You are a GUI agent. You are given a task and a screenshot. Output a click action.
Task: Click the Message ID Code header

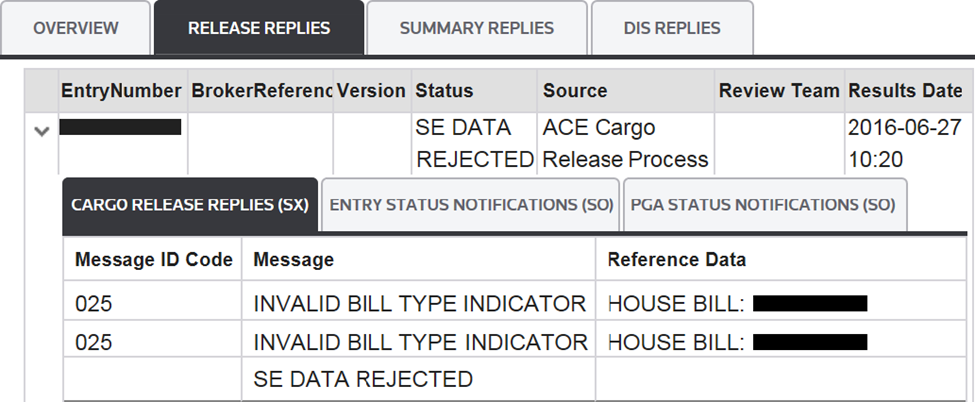(x=154, y=260)
